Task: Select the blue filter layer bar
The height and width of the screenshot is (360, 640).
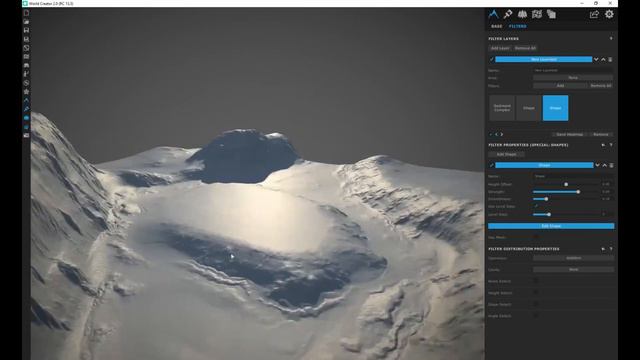Action: (544, 60)
